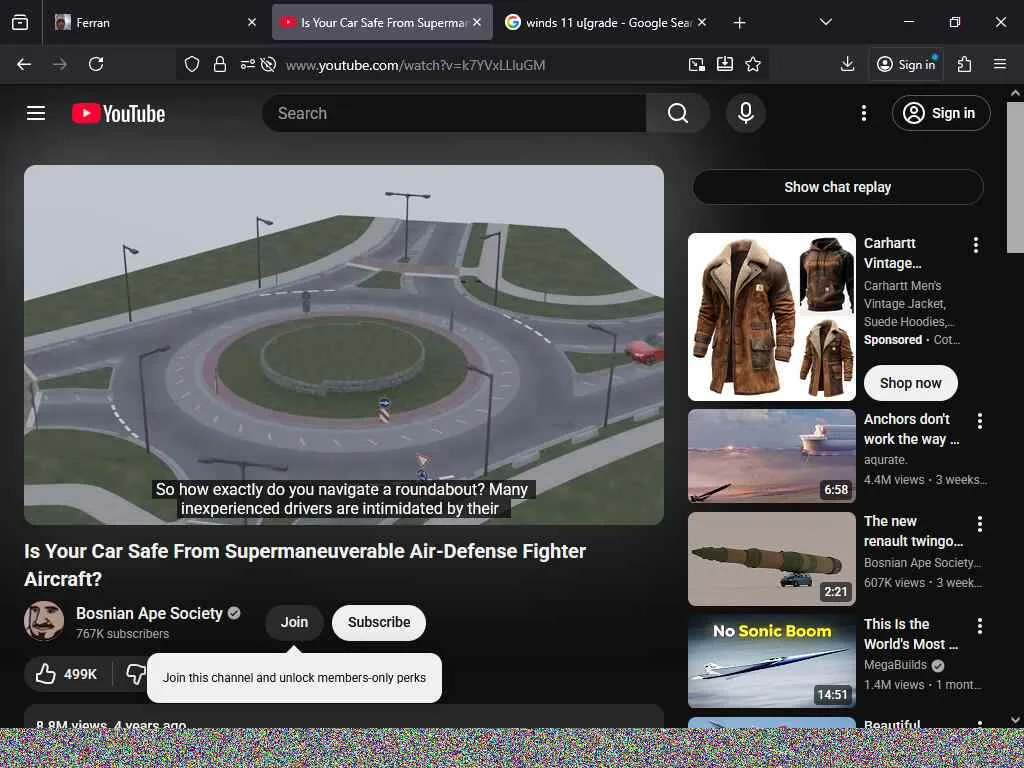Open The new renault twingo video title
Screen dimensions: 1024x768
[x=913, y=531]
